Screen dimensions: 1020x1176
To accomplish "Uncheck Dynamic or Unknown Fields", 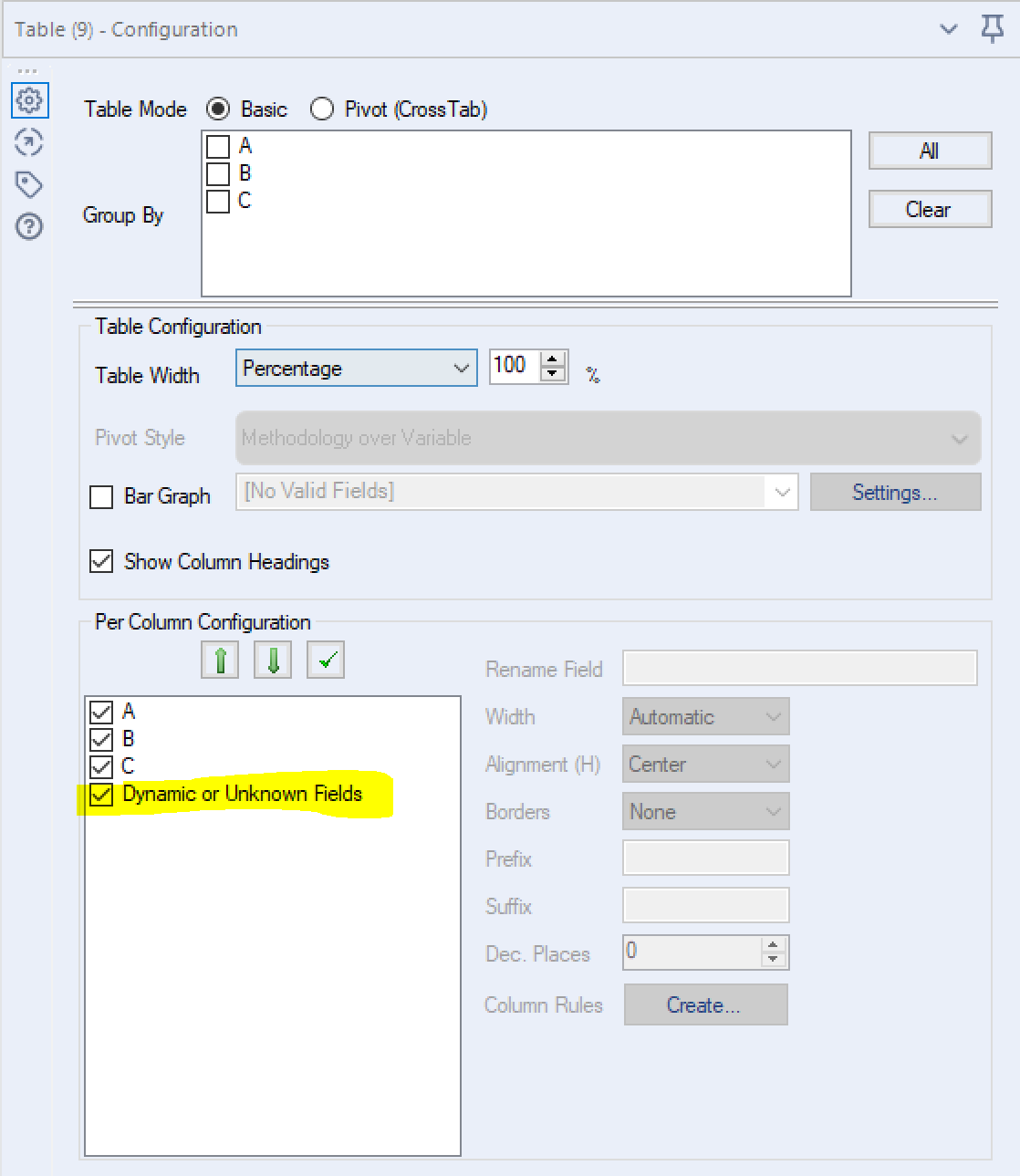I will pos(101,795).
